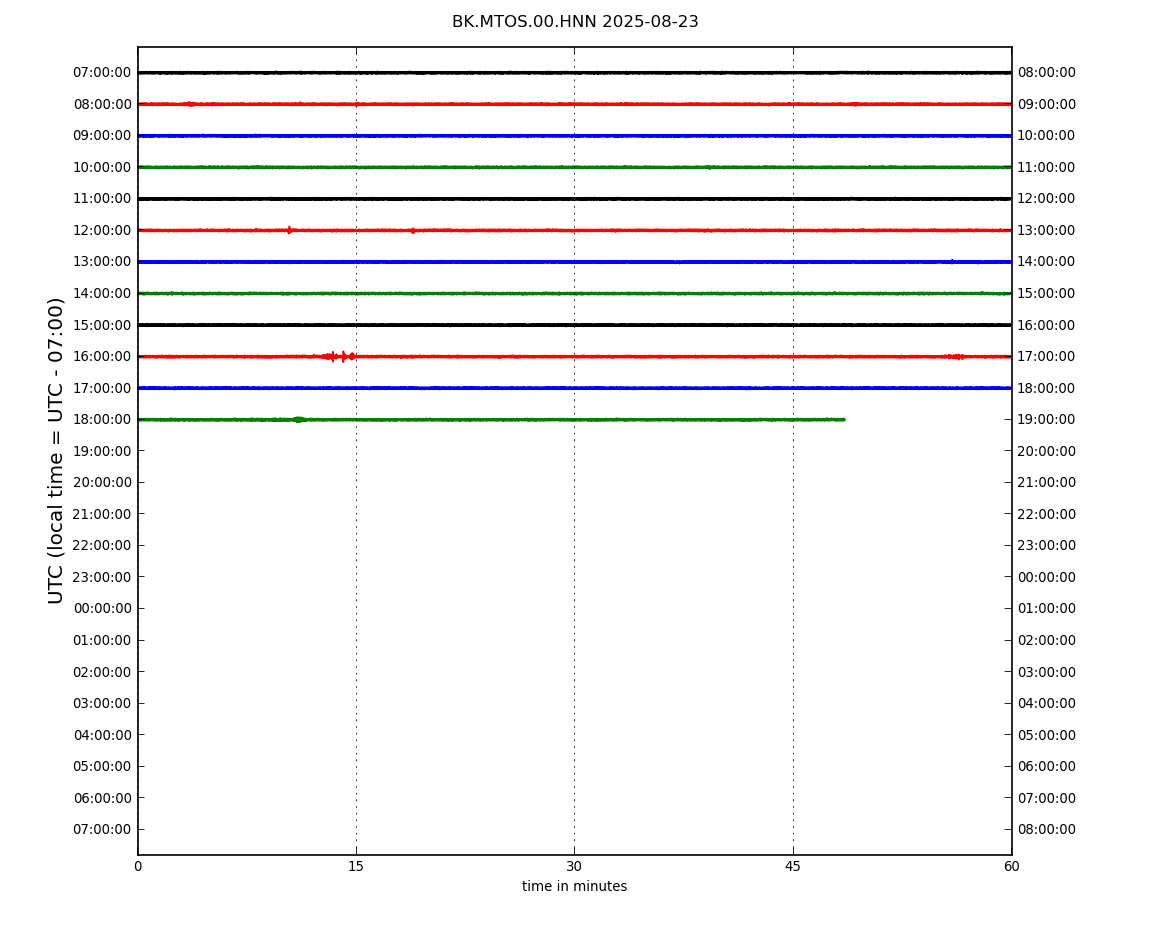
Task: Click the x-axis tick label 15
Action: coord(356,866)
